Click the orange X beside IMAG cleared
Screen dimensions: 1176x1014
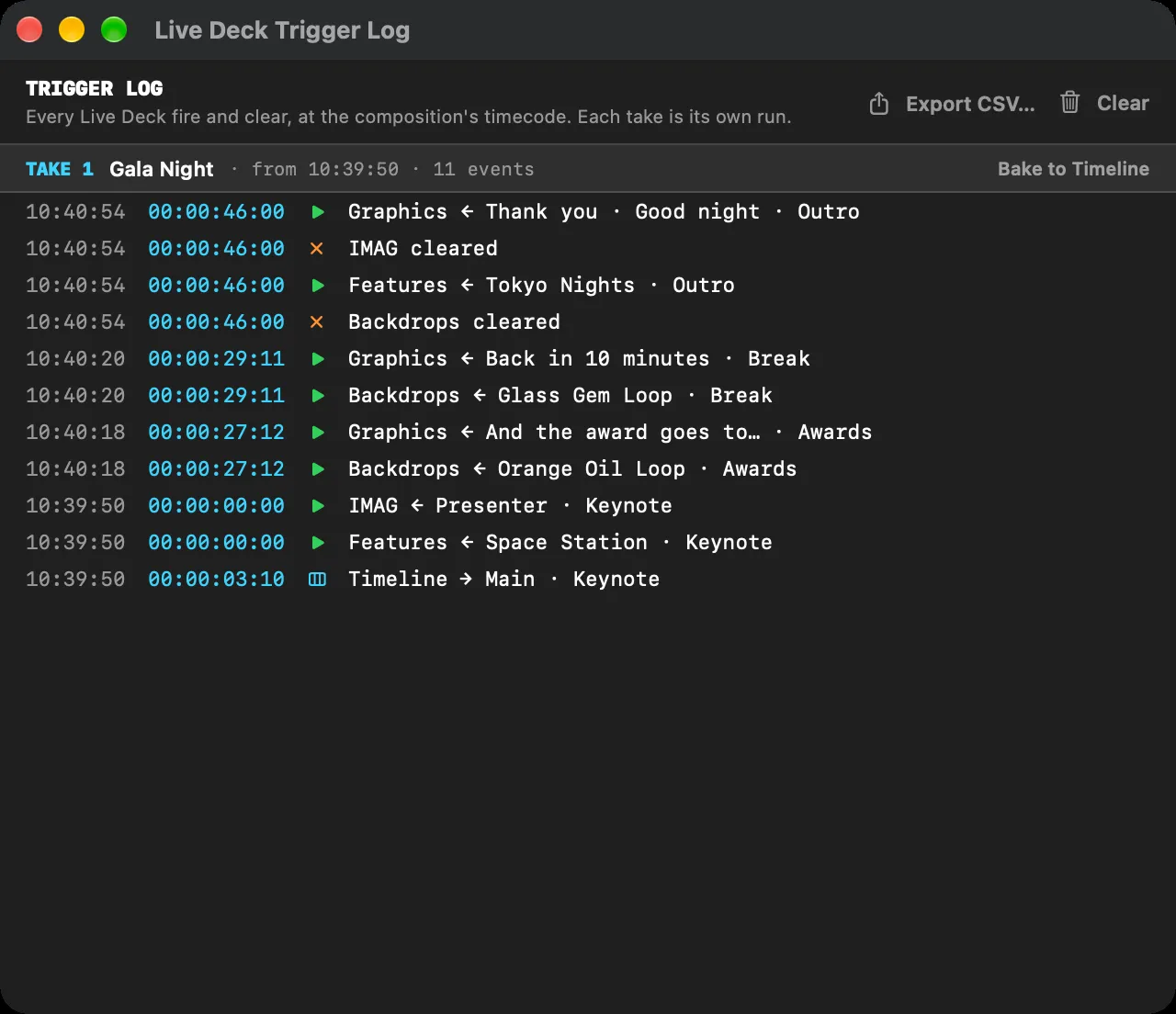click(x=317, y=249)
